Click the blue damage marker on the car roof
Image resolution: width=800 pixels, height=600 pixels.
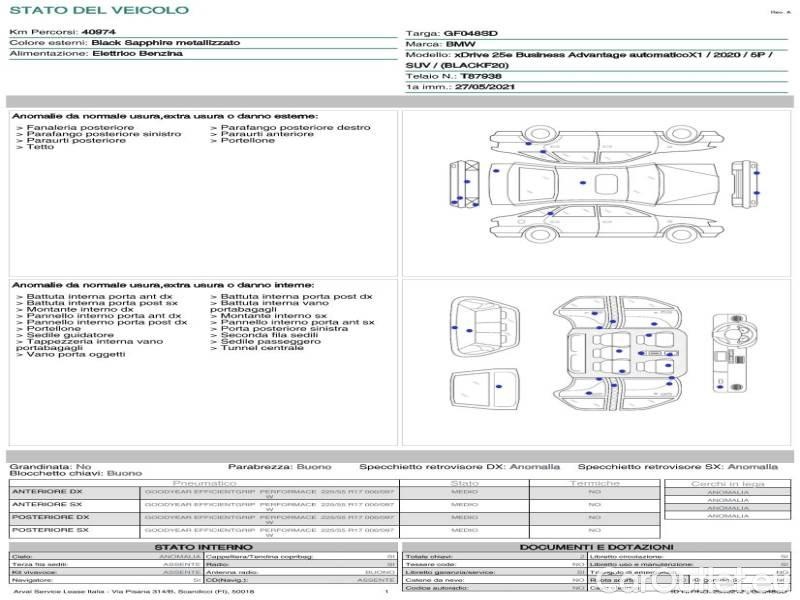click(583, 183)
